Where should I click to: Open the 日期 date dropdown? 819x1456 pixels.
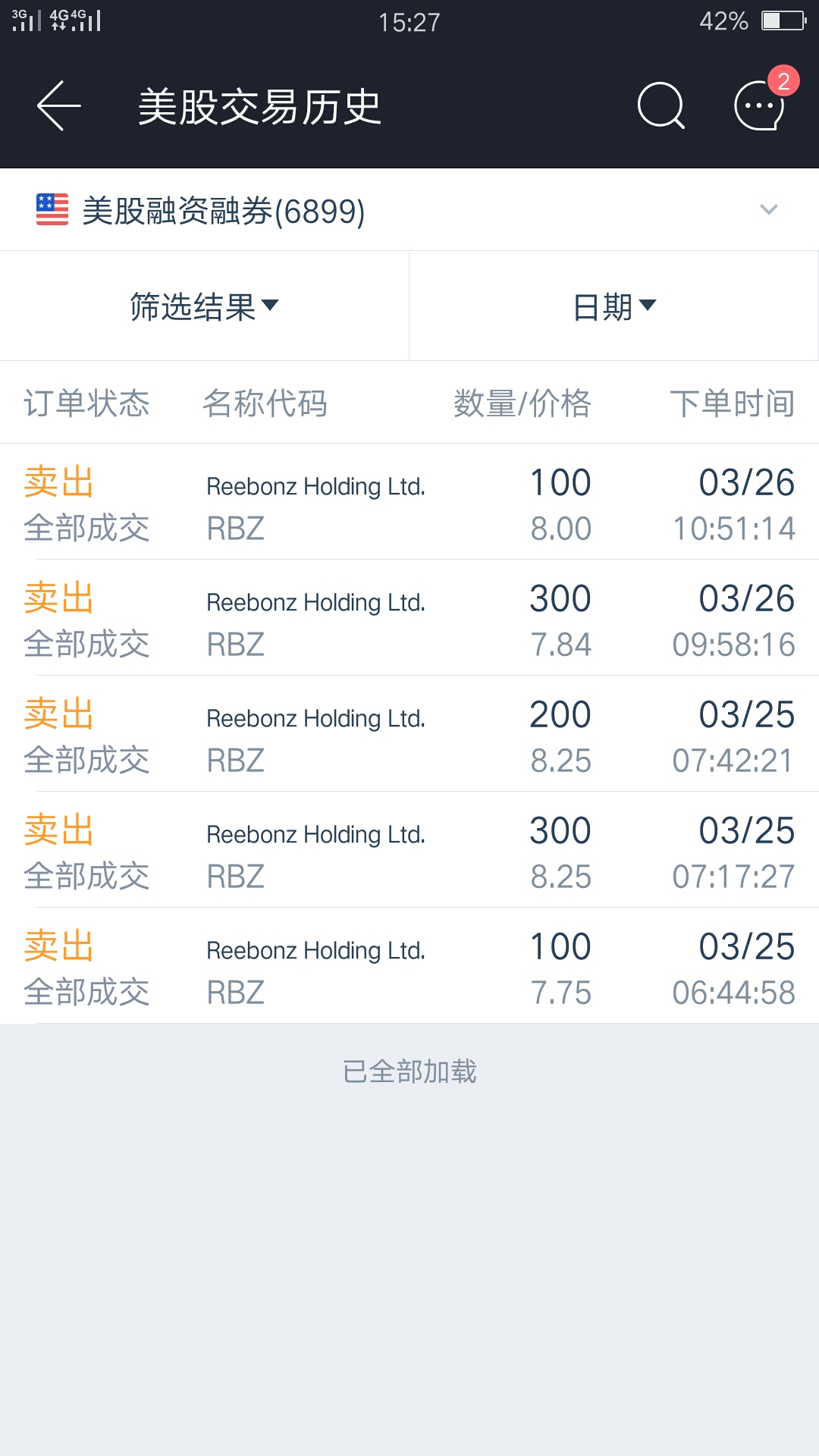(x=613, y=306)
